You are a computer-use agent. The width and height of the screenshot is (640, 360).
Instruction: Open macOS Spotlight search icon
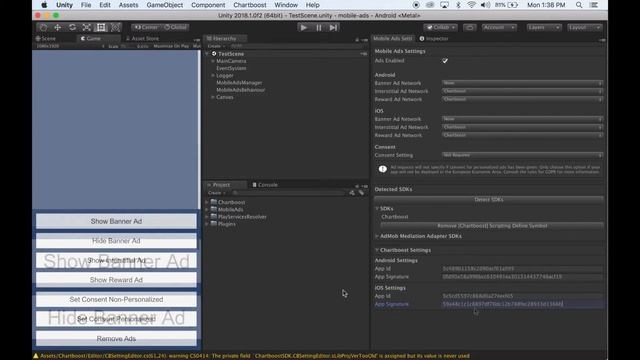tap(579, 5)
